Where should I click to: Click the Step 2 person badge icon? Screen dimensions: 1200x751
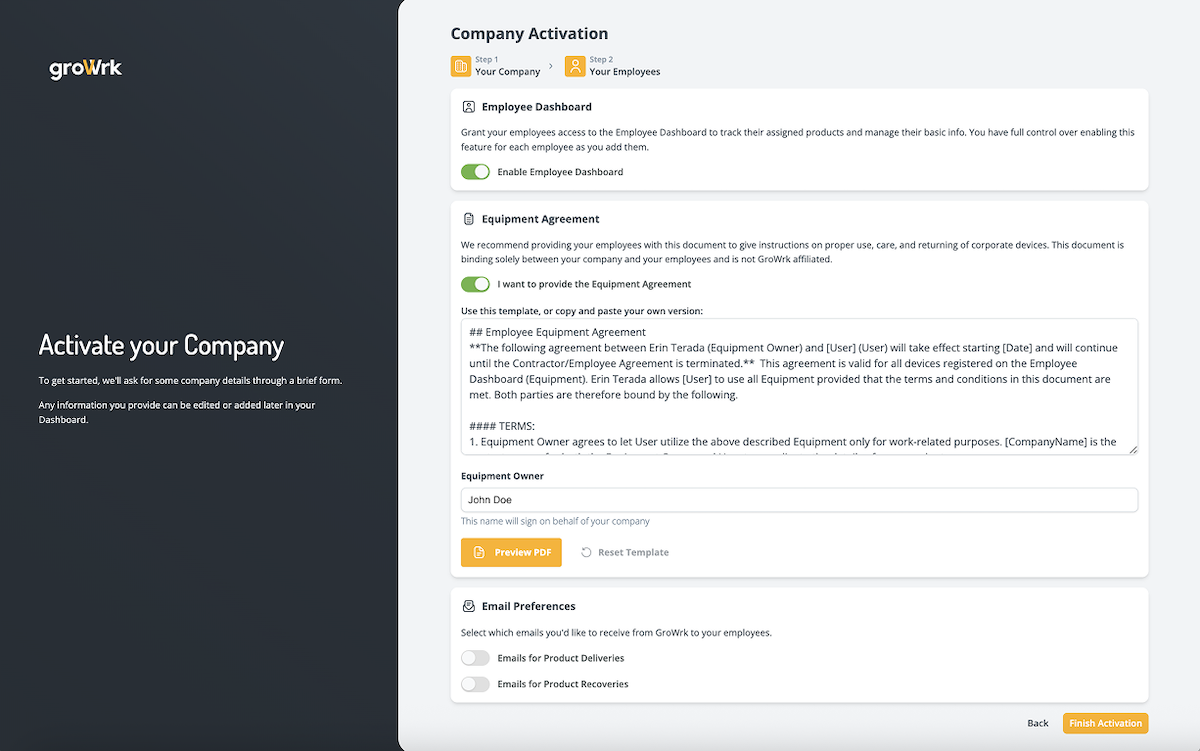coord(575,65)
